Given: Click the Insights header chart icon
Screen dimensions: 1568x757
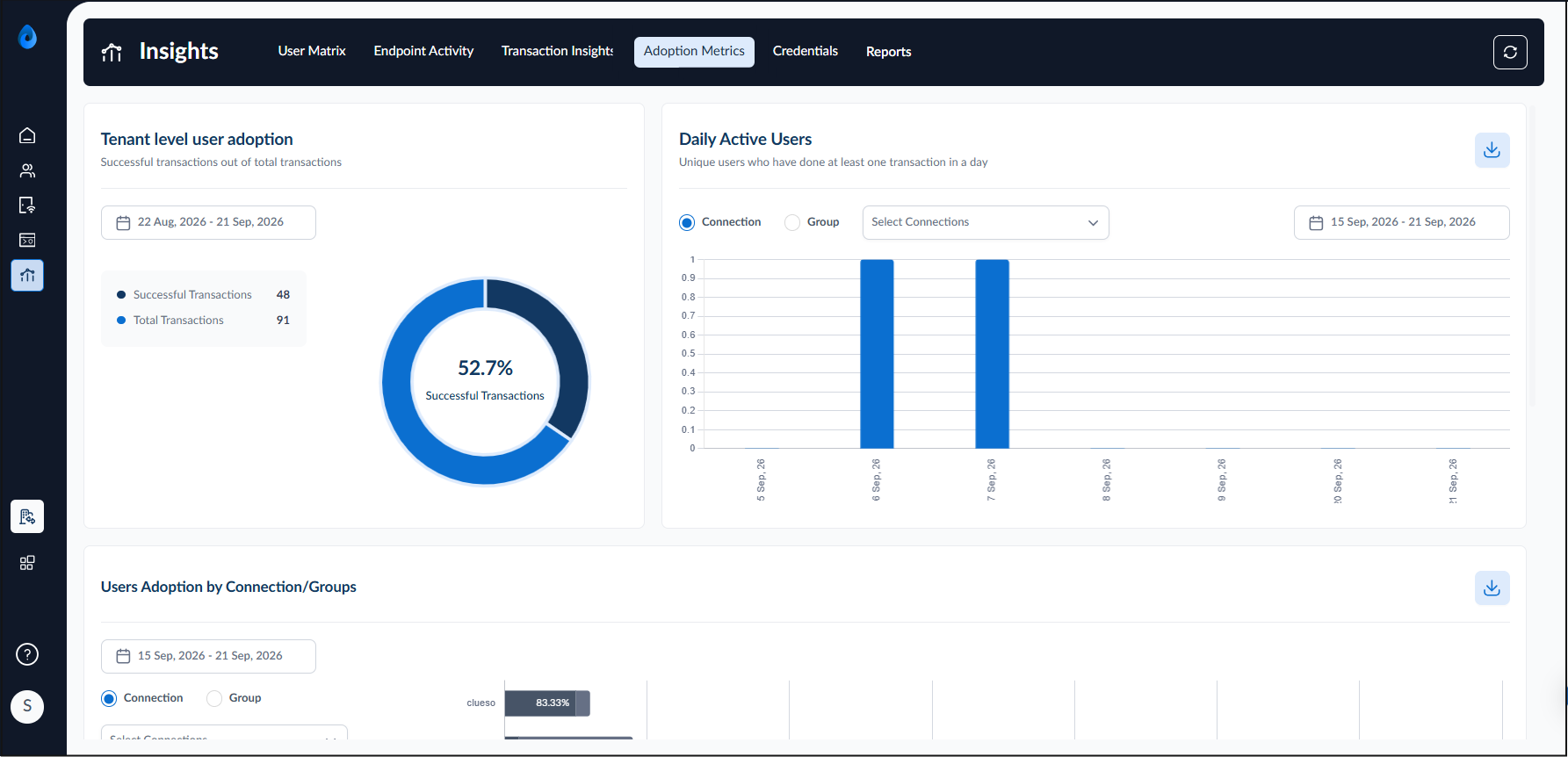Looking at the screenshot, I should [112, 52].
